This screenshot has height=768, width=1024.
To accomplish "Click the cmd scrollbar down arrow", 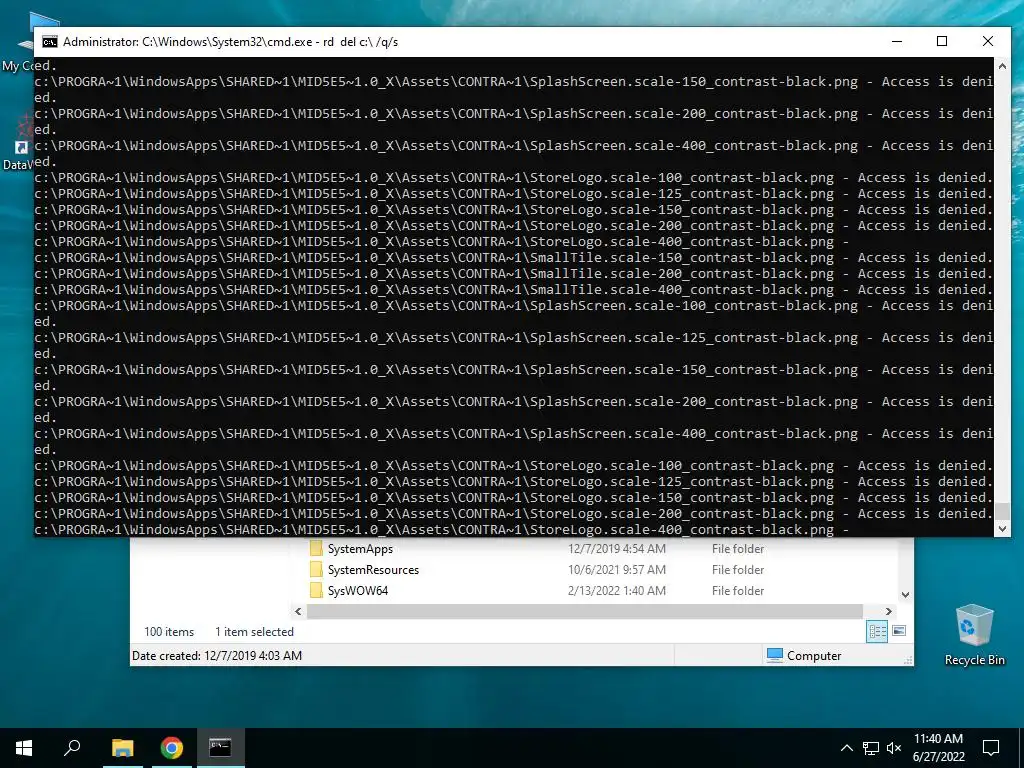I will click(x=1002, y=529).
